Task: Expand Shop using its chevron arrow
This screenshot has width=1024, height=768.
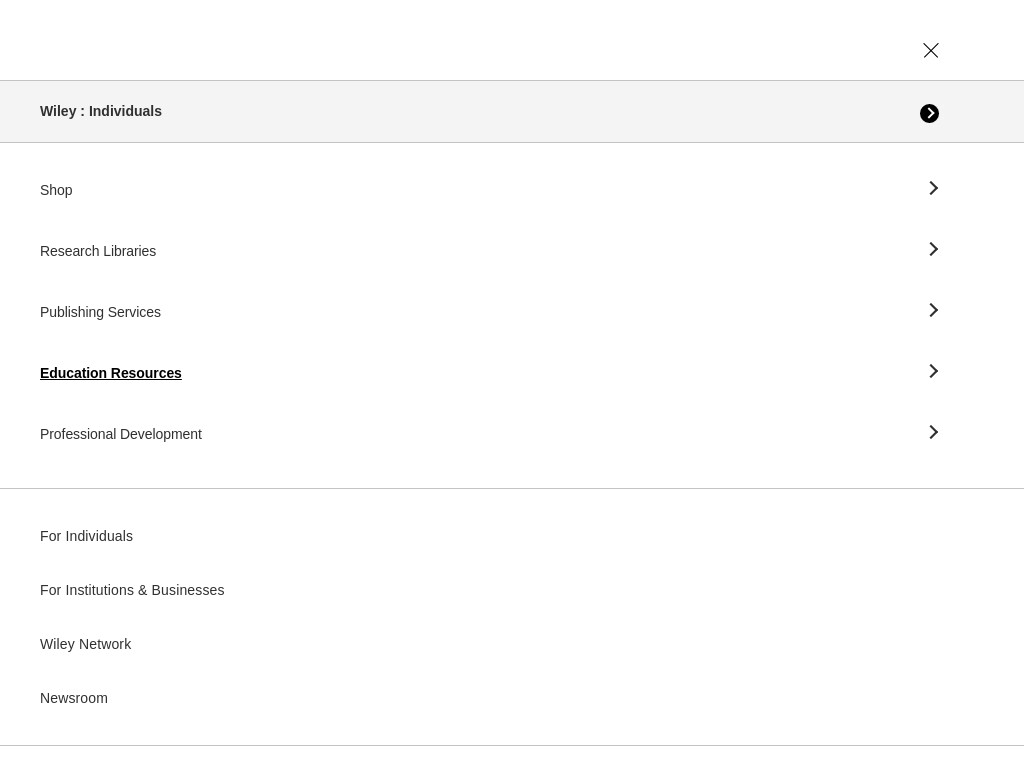Action: (x=933, y=188)
